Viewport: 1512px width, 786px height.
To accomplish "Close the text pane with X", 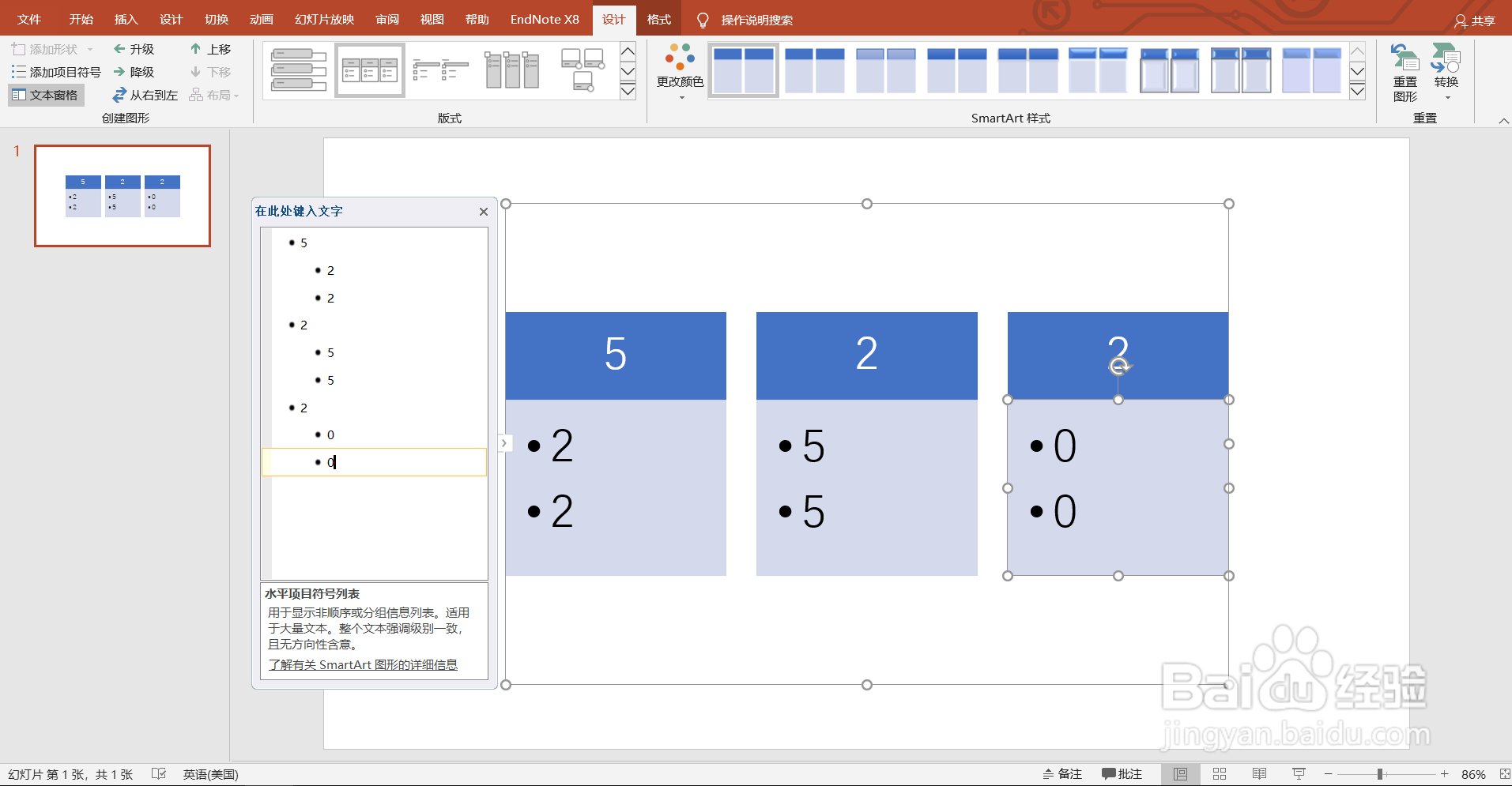I will [x=484, y=211].
